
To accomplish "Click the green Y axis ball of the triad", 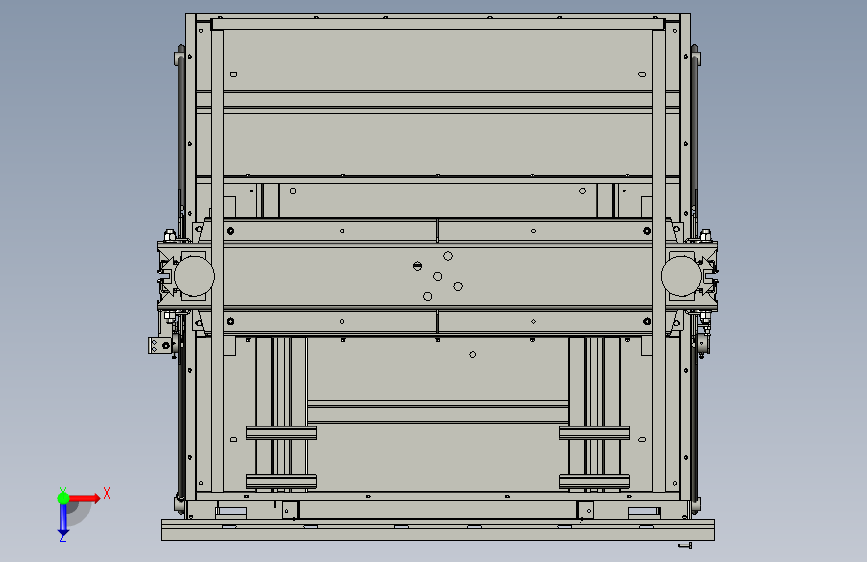I will [x=63, y=498].
